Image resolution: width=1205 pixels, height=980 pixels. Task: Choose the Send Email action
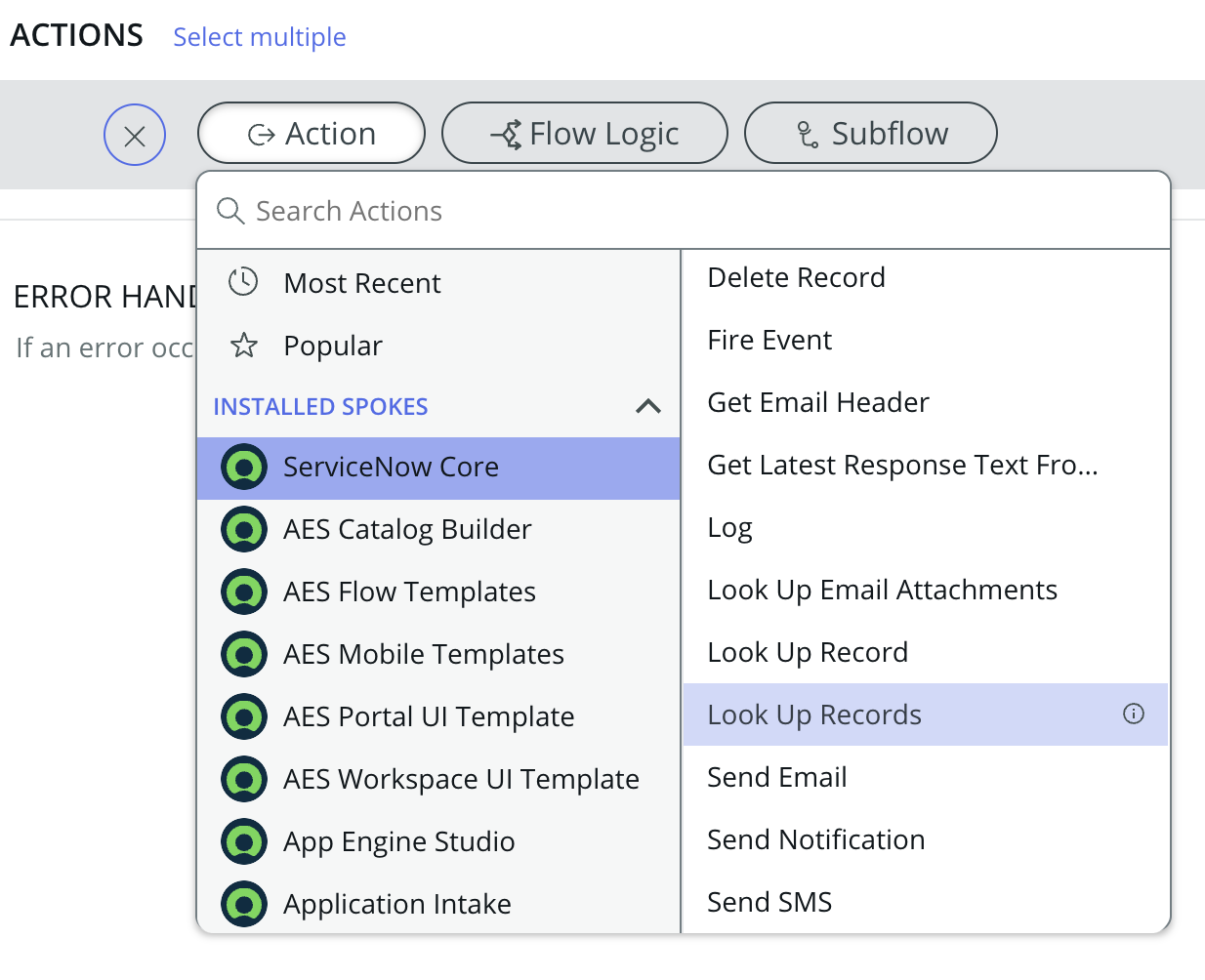coord(776,777)
